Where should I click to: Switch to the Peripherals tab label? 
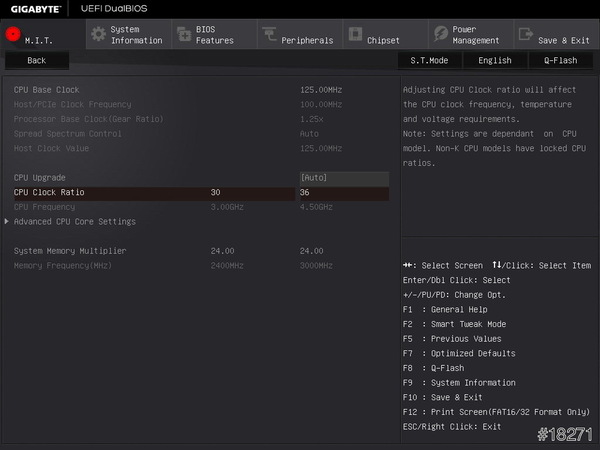306,40
